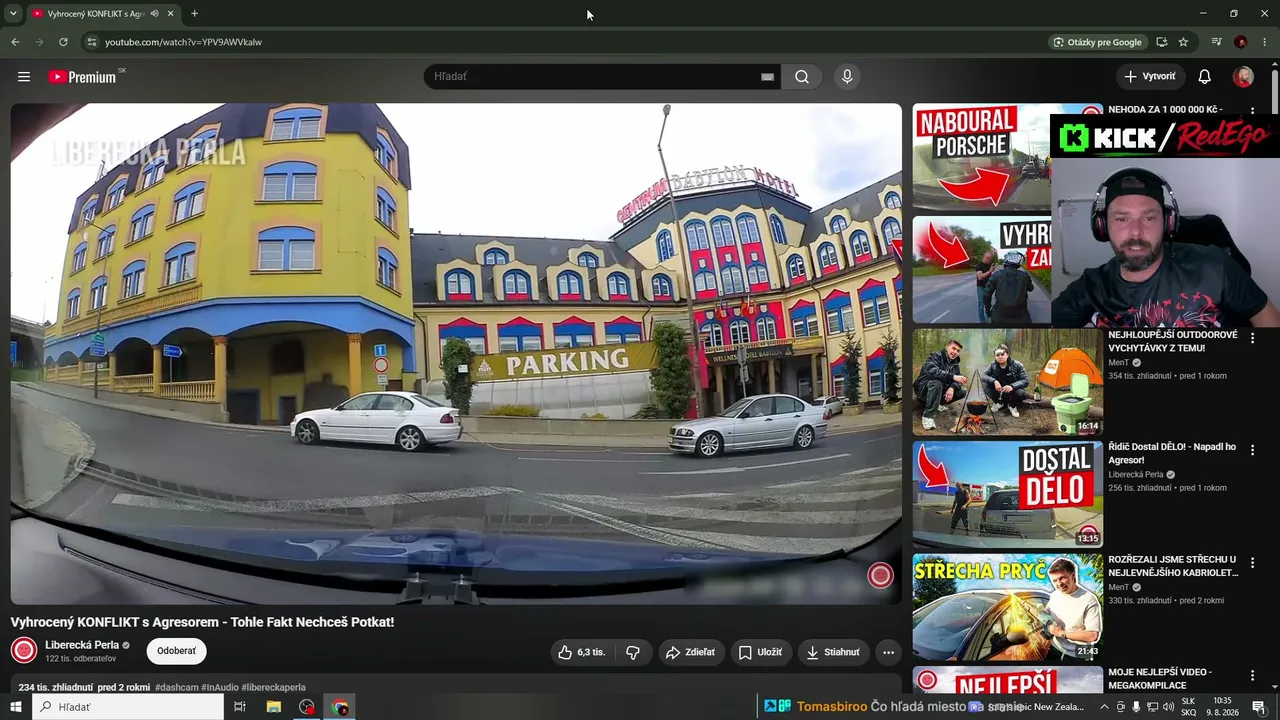Reload the YouTube page
Image resolution: width=1280 pixels, height=720 pixels.
63,42
